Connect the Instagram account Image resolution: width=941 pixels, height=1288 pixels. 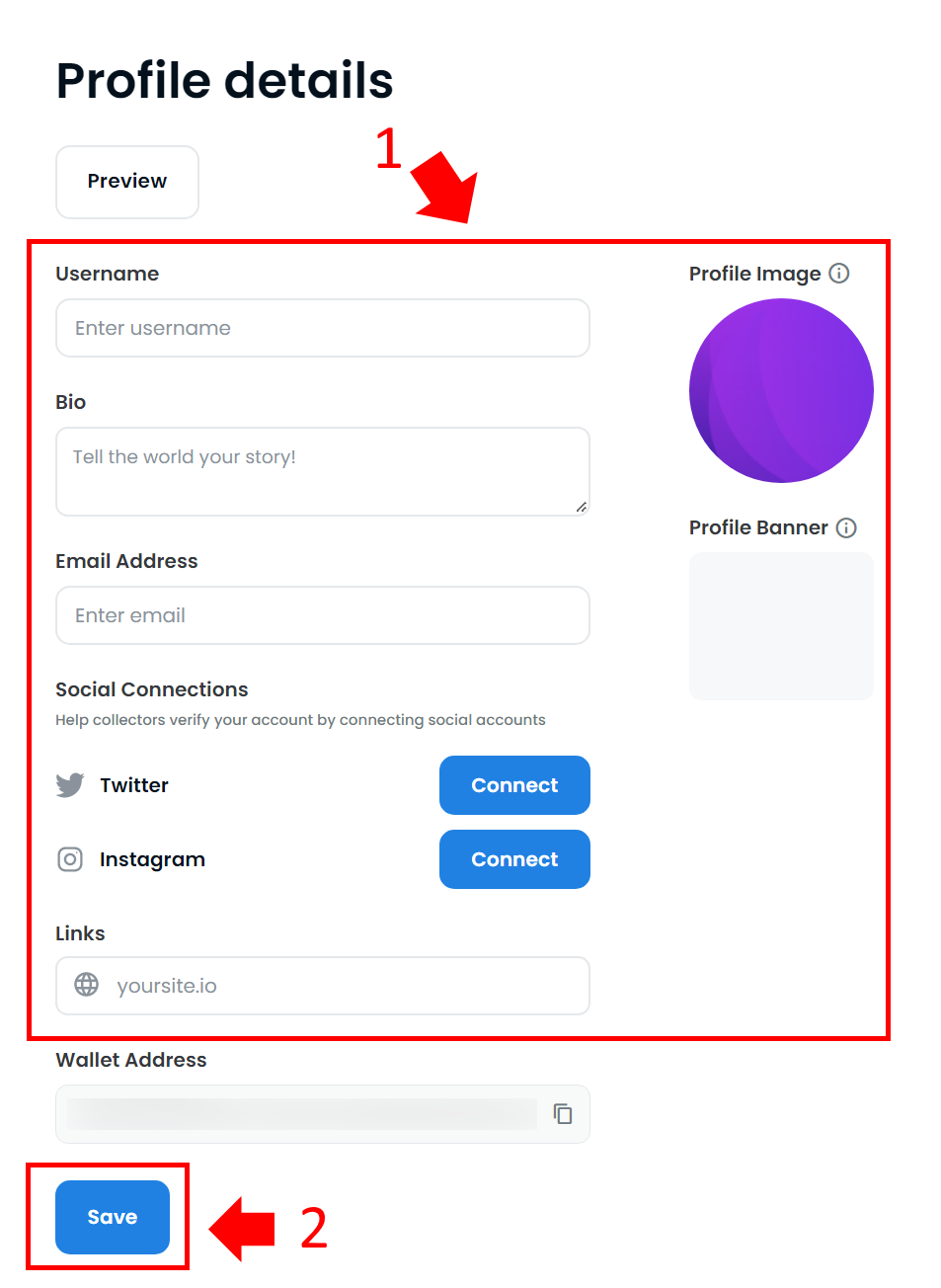[x=514, y=859]
